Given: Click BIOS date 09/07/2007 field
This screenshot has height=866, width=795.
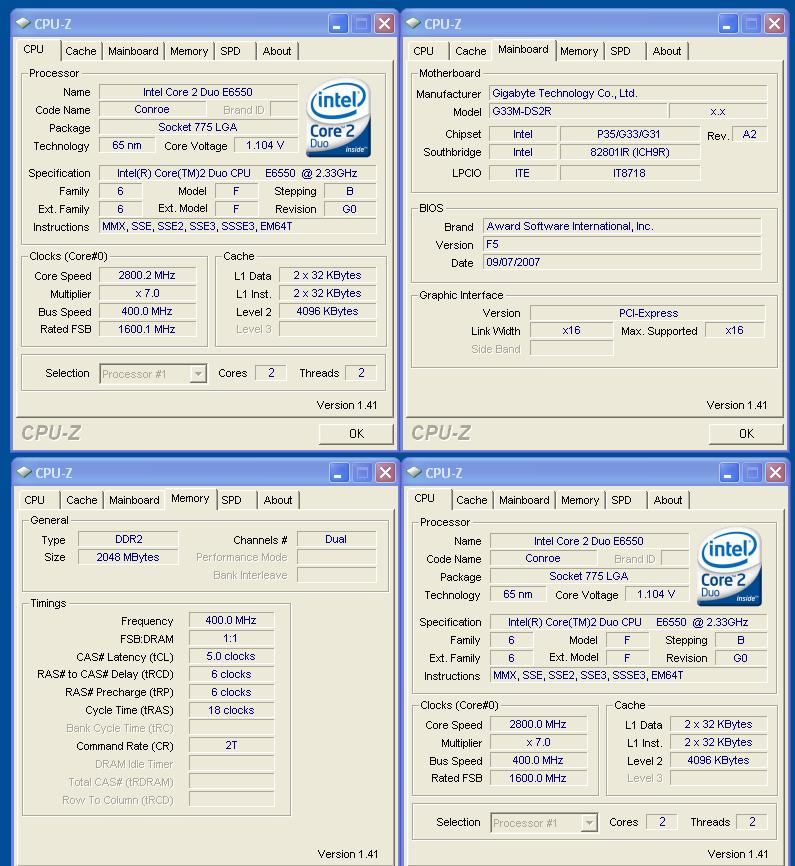Looking at the screenshot, I should 622,262.
